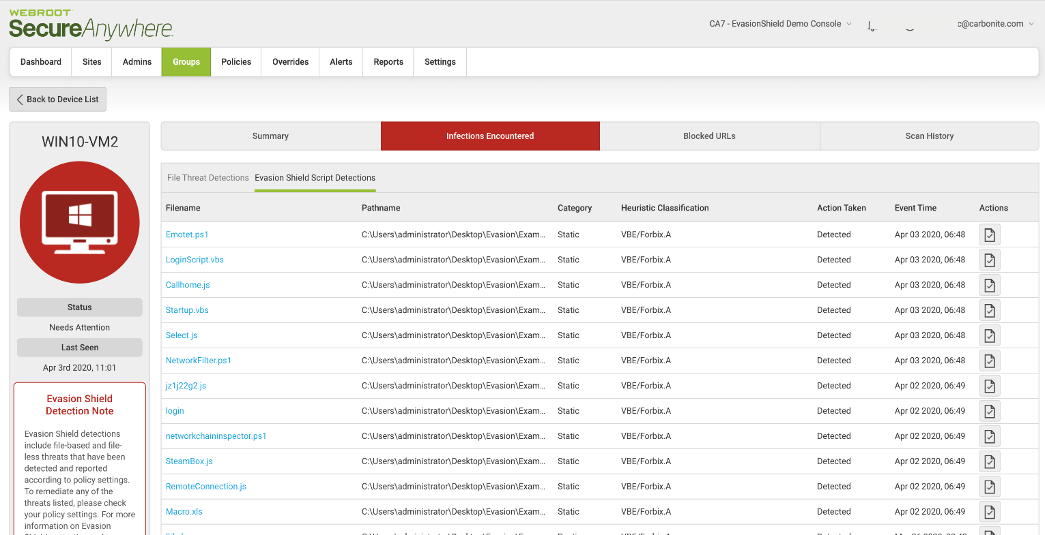Open the carbonite.com account dropdown
Viewport: 1045px width, 535px height.
tap(996, 24)
